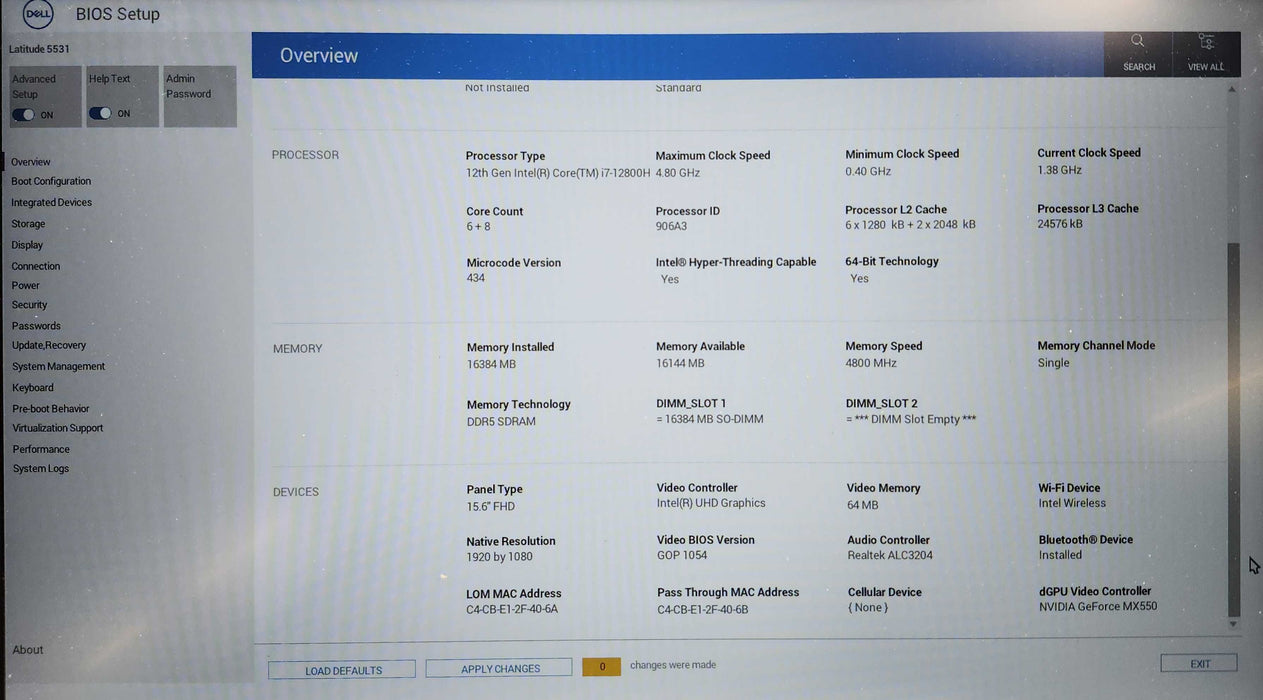1263x700 pixels.
Task: Go to Performance section
Action: click(41, 449)
